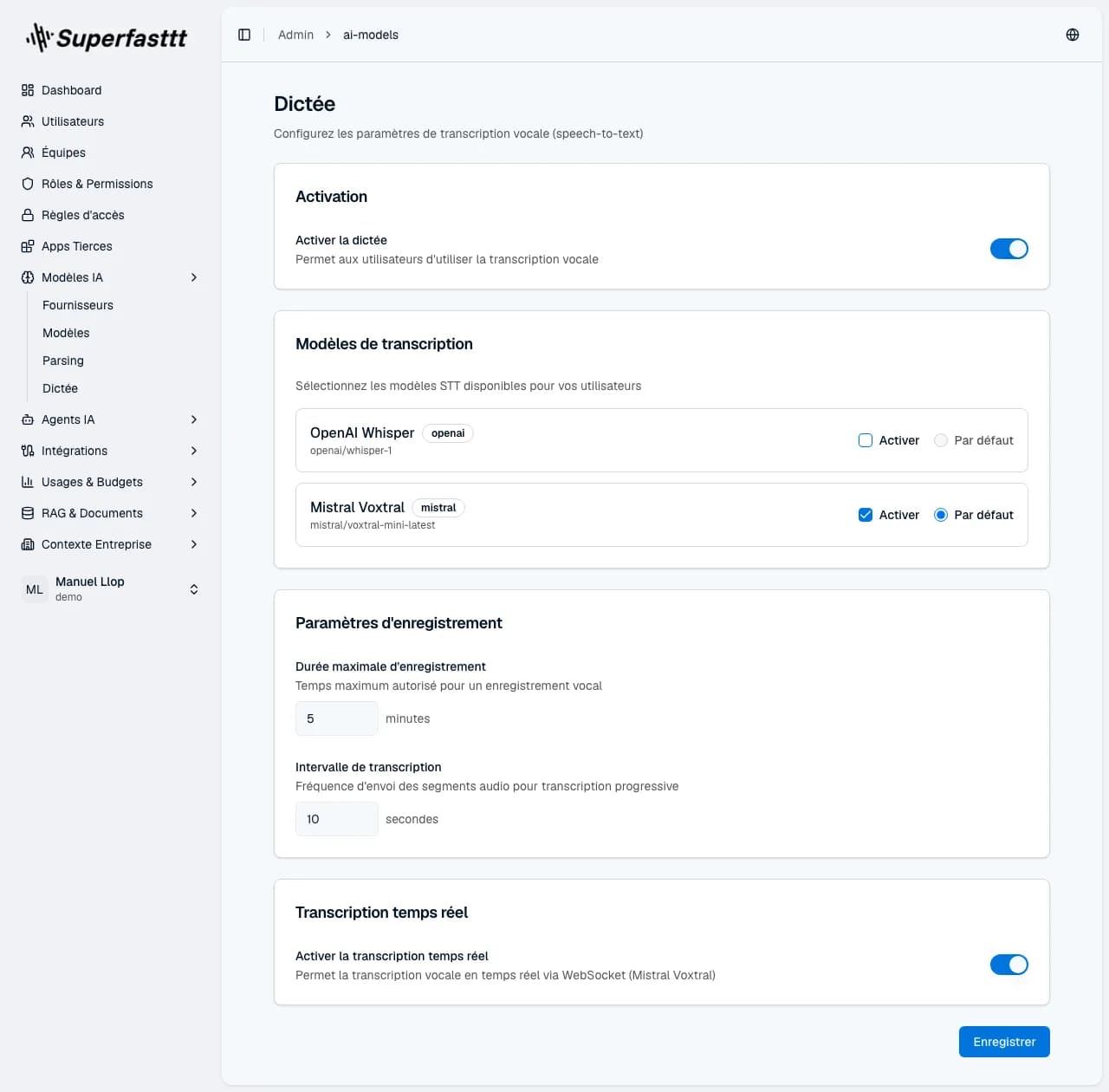Toggle the sidebar panel icon
The image size is (1109, 1092).
[244, 35]
